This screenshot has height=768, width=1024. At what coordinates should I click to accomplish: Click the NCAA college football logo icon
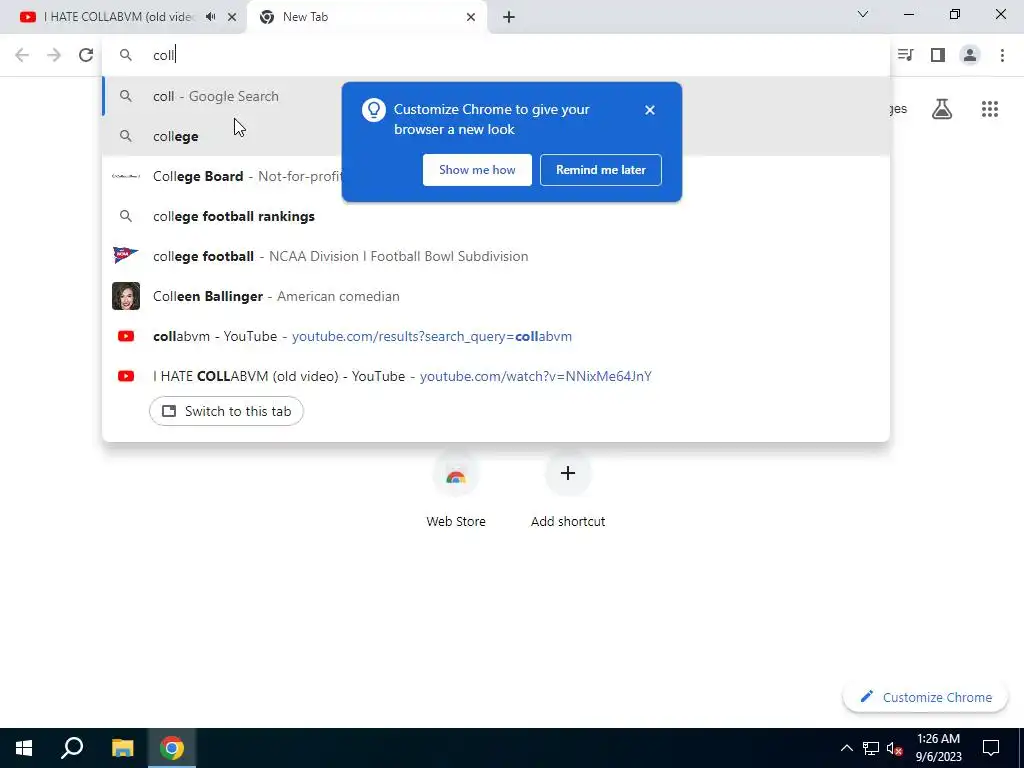click(x=126, y=255)
